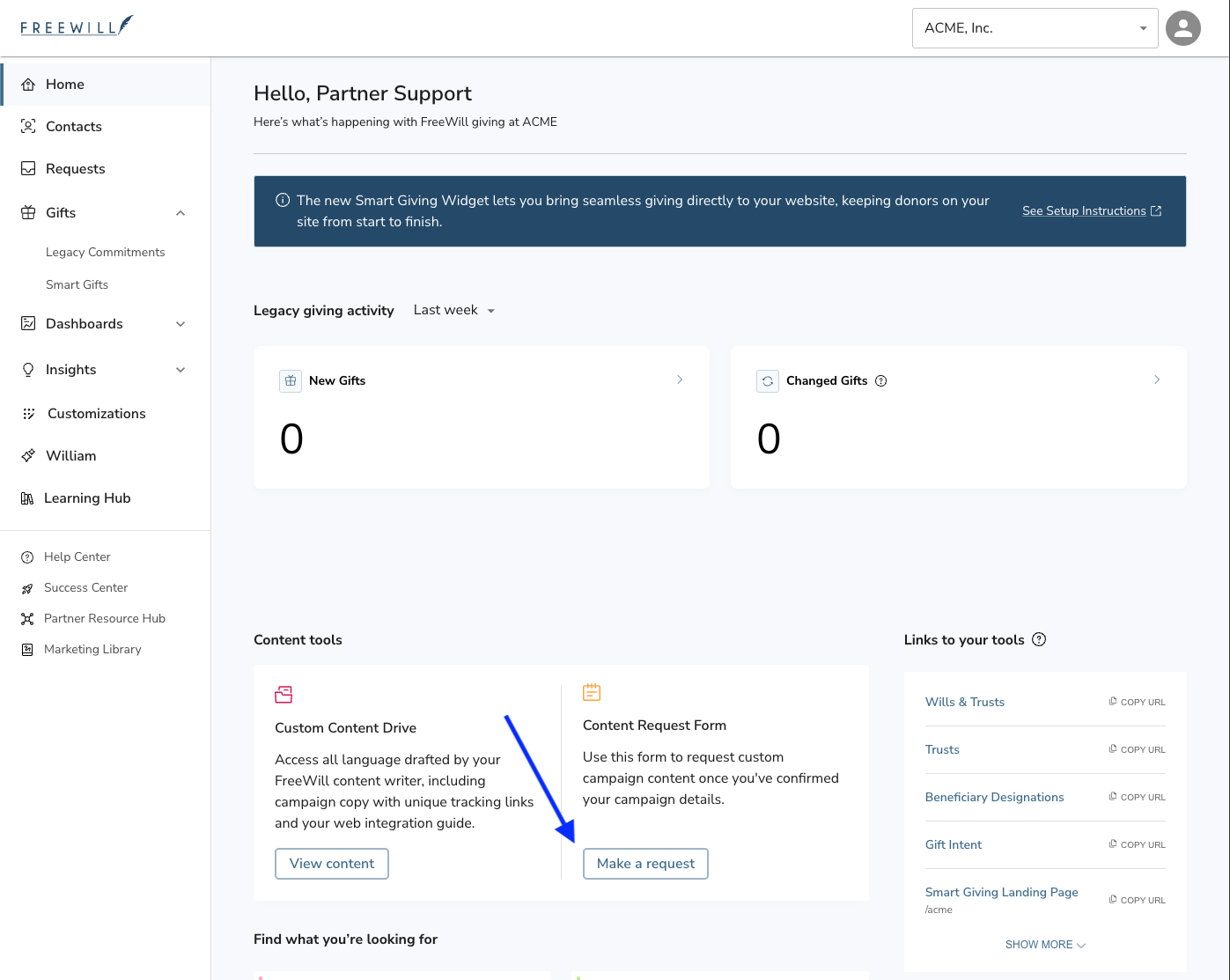The width and height of the screenshot is (1230, 980).
Task: Open Requests page
Action: click(106, 169)
